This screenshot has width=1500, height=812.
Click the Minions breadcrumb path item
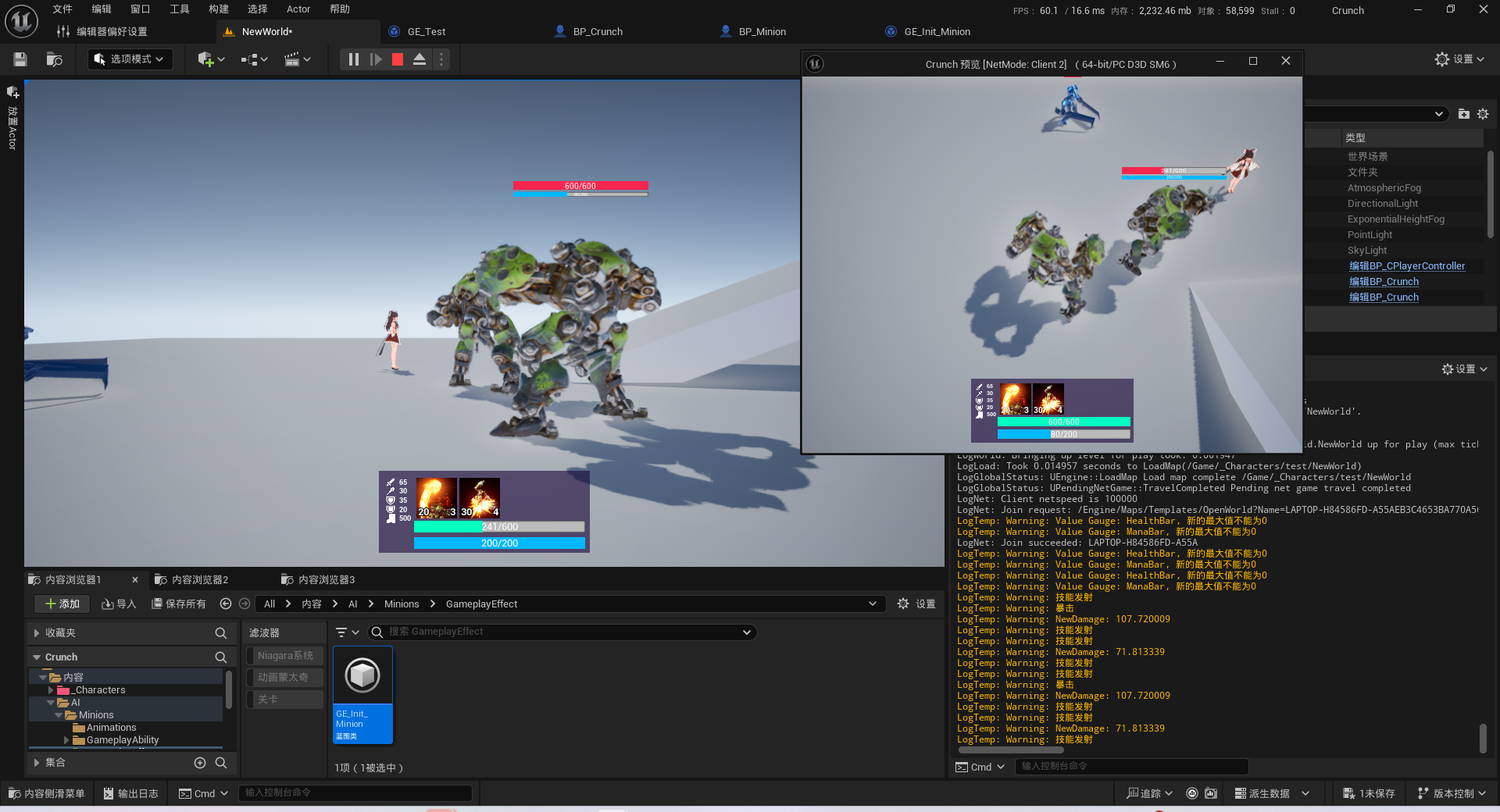pyautogui.click(x=402, y=604)
